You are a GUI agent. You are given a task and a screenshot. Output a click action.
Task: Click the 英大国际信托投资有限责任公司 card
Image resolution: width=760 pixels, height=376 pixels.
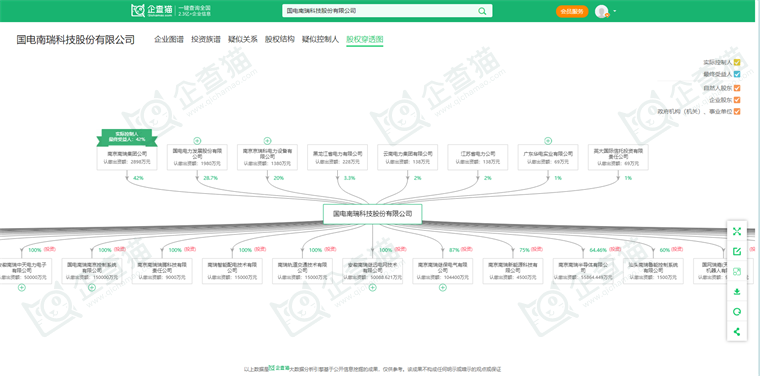click(x=618, y=157)
